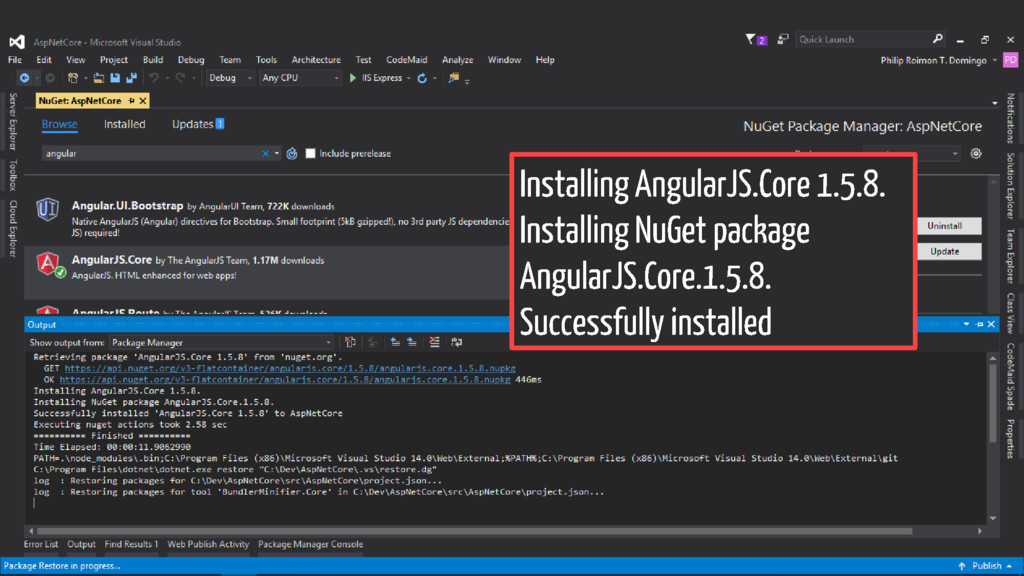Click the Undo arrow icon
This screenshot has width=1024, height=576.
[153, 78]
